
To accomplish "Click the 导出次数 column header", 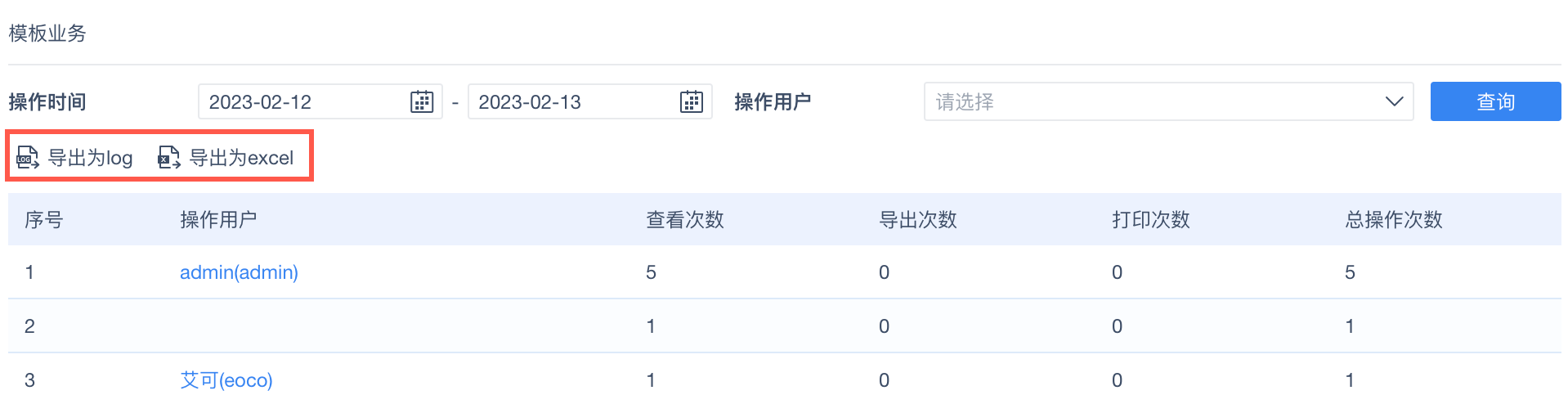I will click(918, 220).
